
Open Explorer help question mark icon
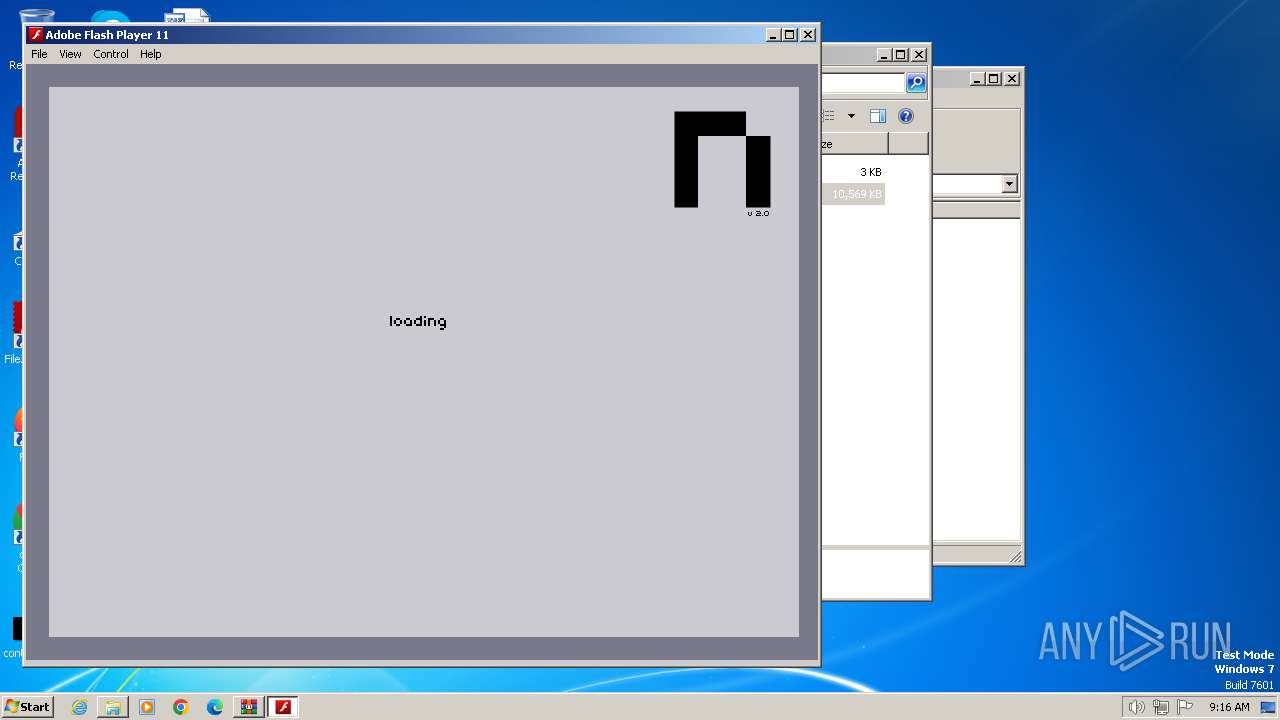pos(906,116)
